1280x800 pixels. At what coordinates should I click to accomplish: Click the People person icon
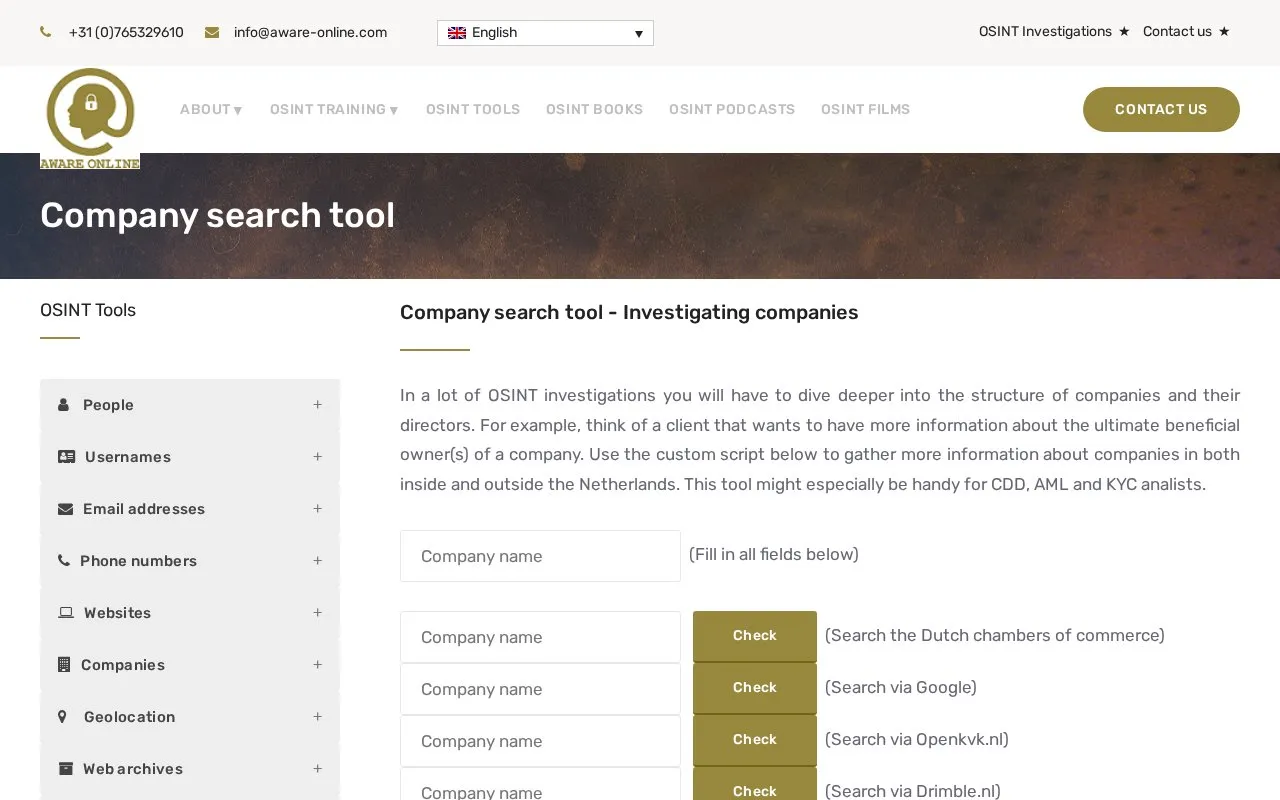click(64, 405)
